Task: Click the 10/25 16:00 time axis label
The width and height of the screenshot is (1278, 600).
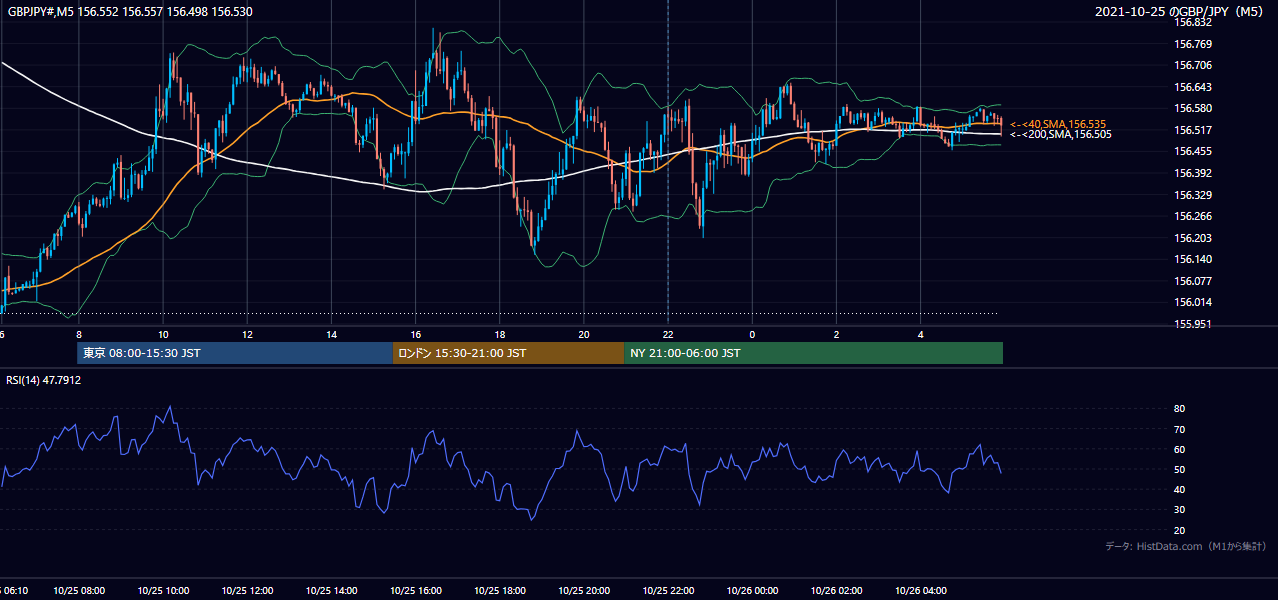Action: (415, 591)
